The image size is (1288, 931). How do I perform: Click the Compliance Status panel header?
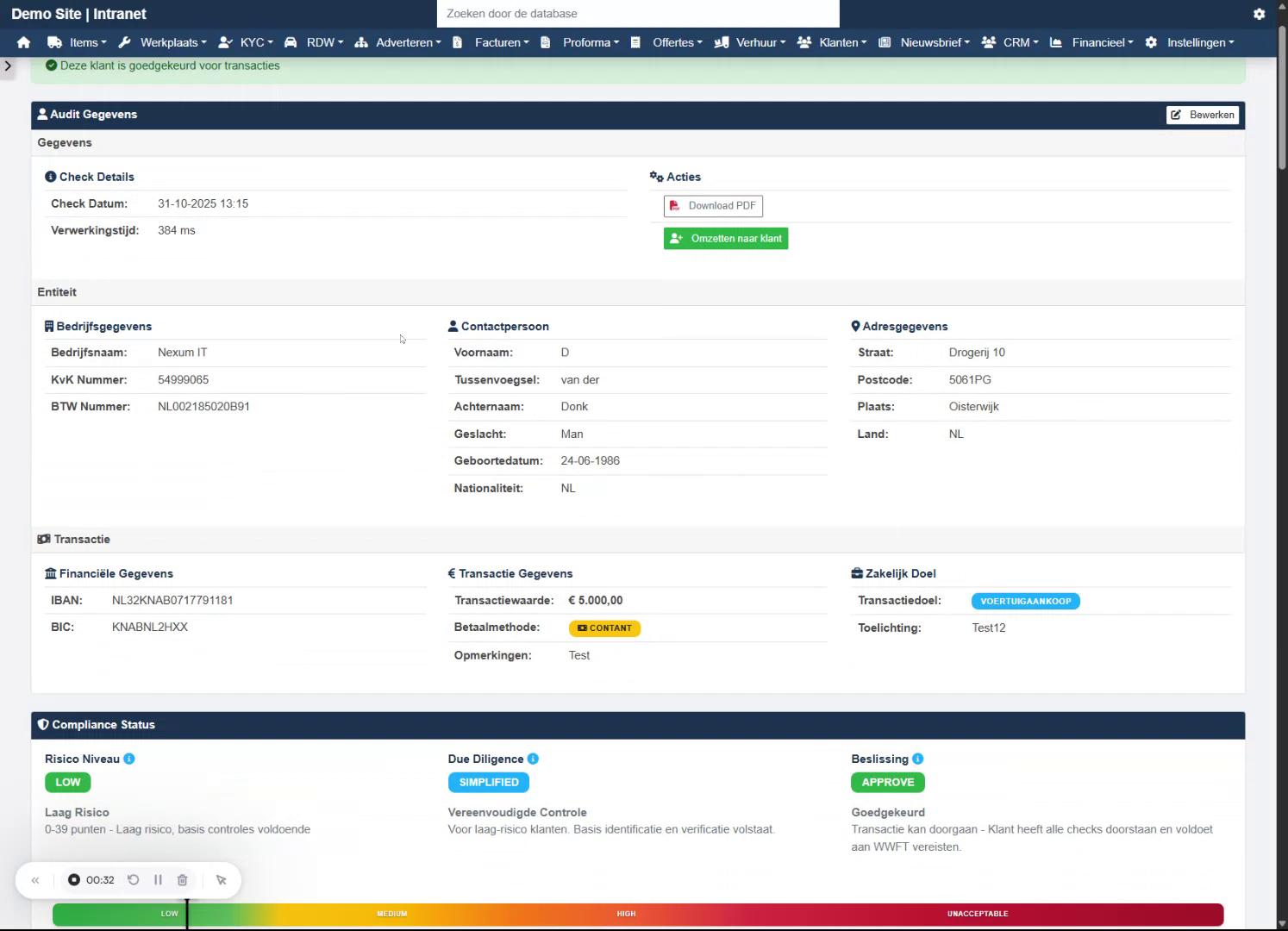click(x=638, y=725)
